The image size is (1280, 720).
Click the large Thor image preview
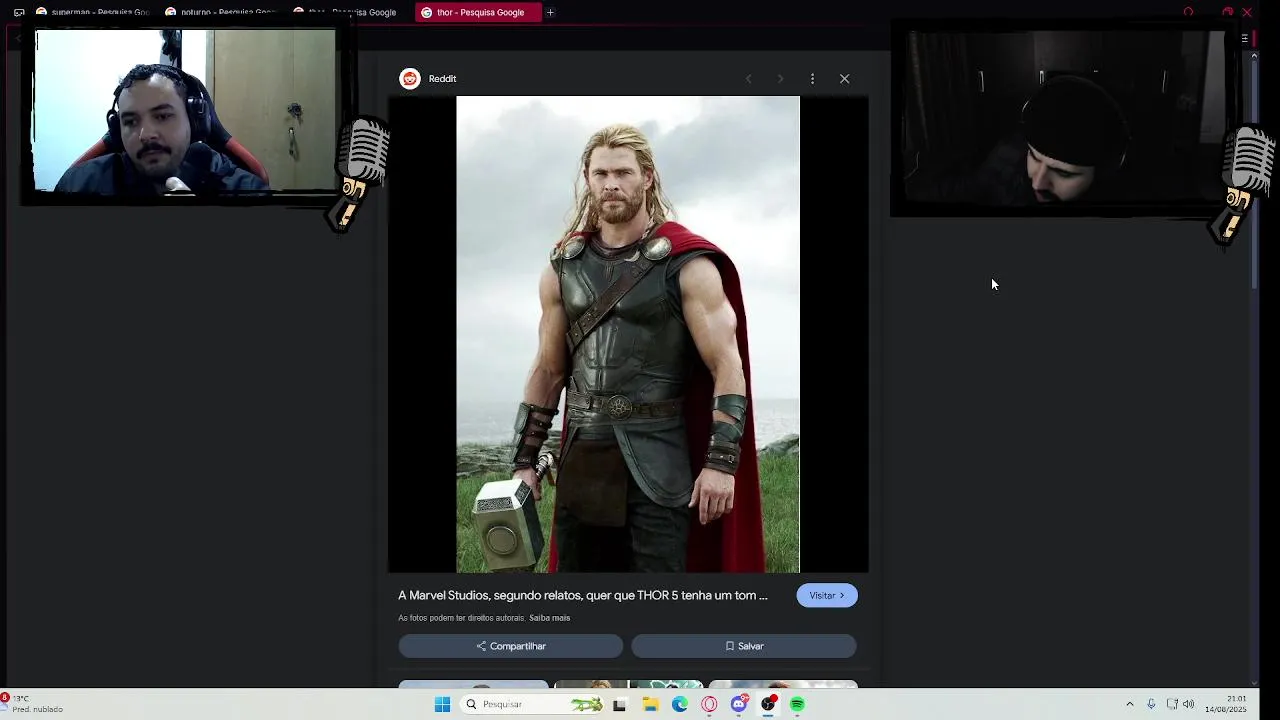click(x=628, y=334)
